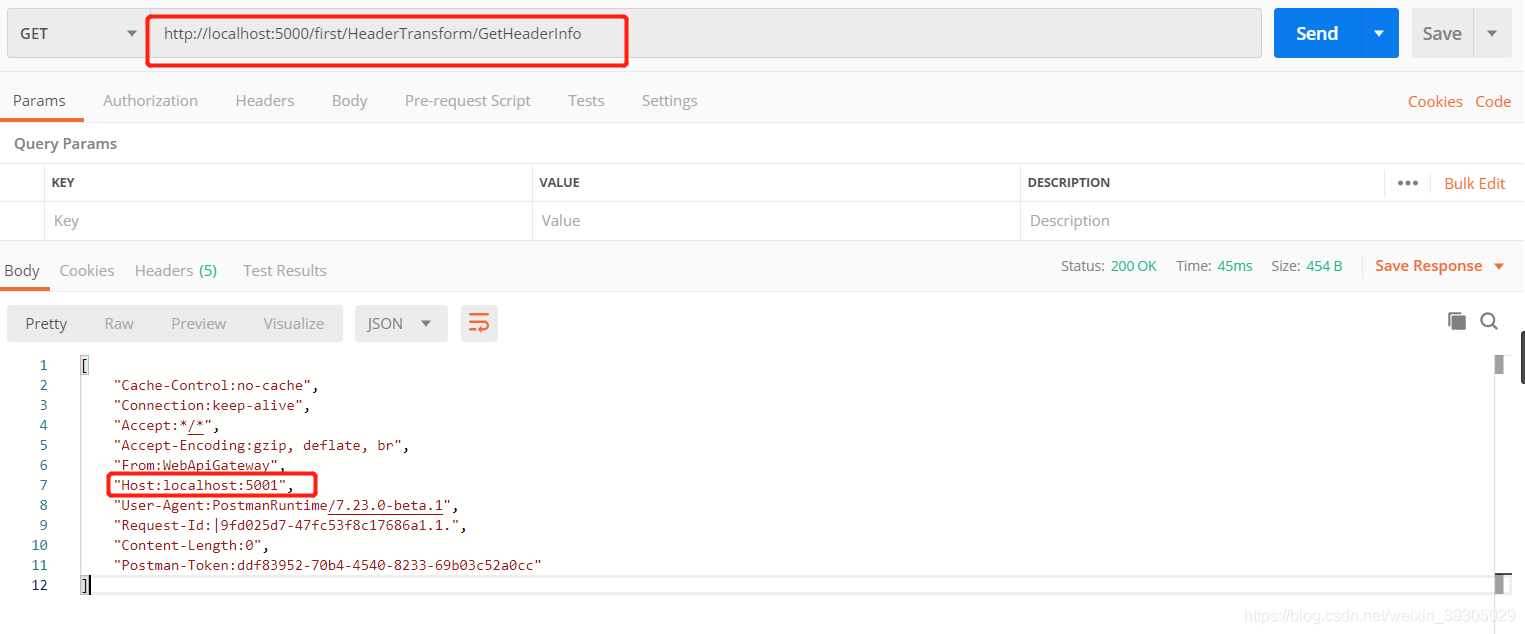Open the request Headers tab
Viewport: 1525px width, 634px height.
tap(265, 100)
